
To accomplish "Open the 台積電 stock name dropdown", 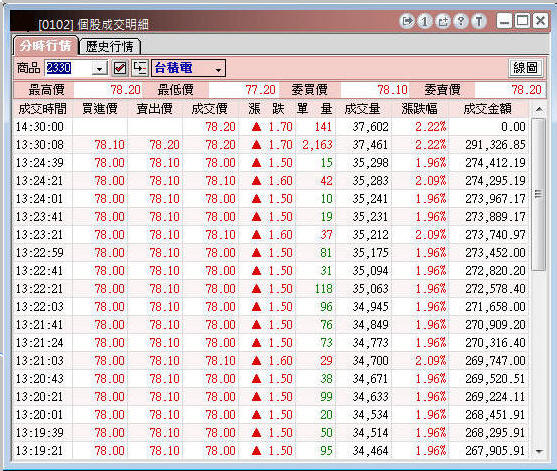I will tap(218, 69).
